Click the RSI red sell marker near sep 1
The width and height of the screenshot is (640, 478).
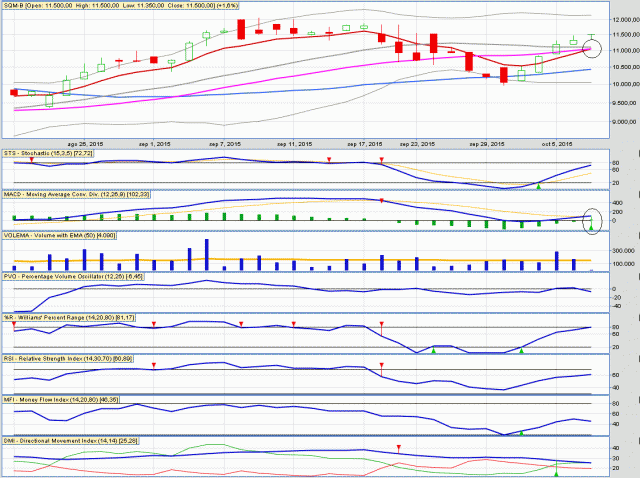154,365
